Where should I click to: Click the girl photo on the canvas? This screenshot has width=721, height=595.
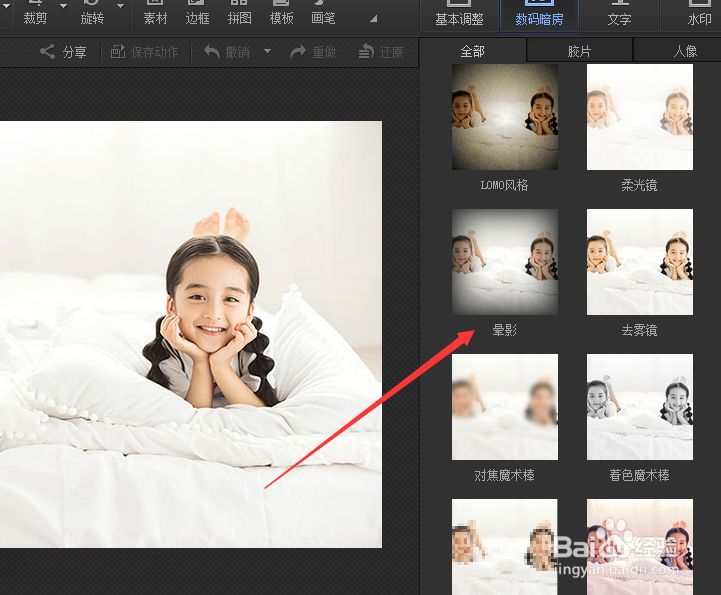point(191,334)
